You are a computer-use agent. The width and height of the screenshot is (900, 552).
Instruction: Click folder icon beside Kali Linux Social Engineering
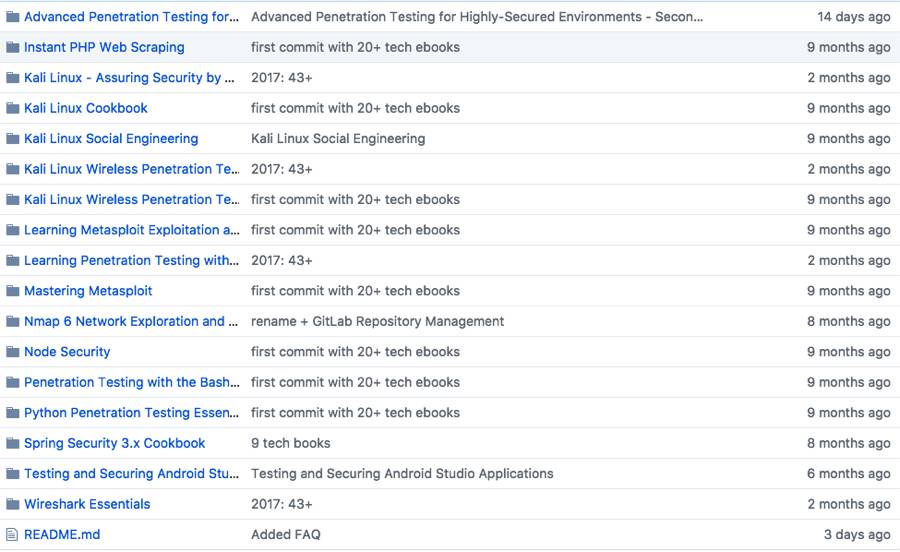[13, 138]
